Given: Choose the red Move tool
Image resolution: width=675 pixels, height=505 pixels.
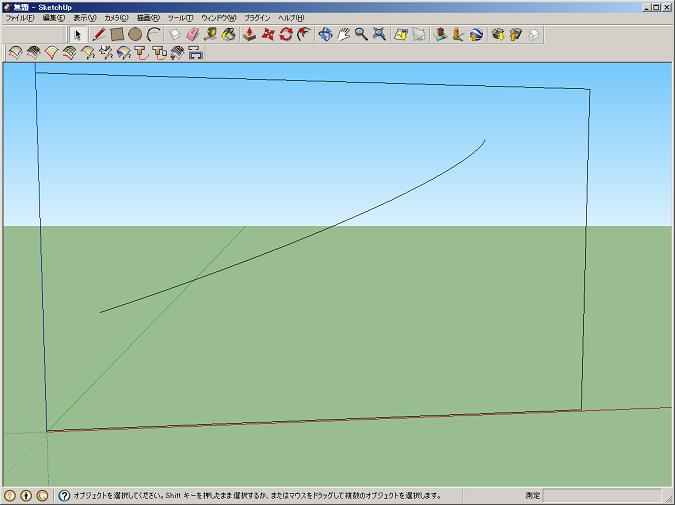Looking at the screenshot, I should point(268,34).
